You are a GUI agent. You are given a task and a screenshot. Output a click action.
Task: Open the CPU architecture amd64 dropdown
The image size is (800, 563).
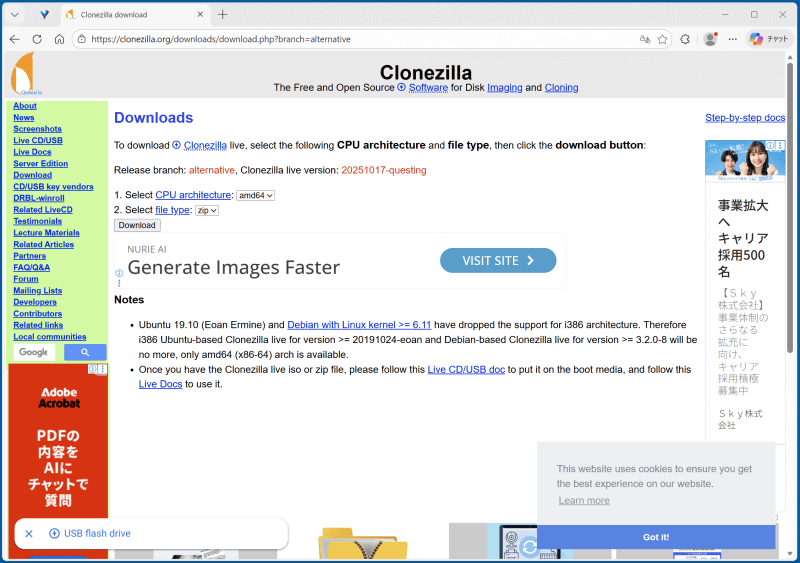pos(256,195)
